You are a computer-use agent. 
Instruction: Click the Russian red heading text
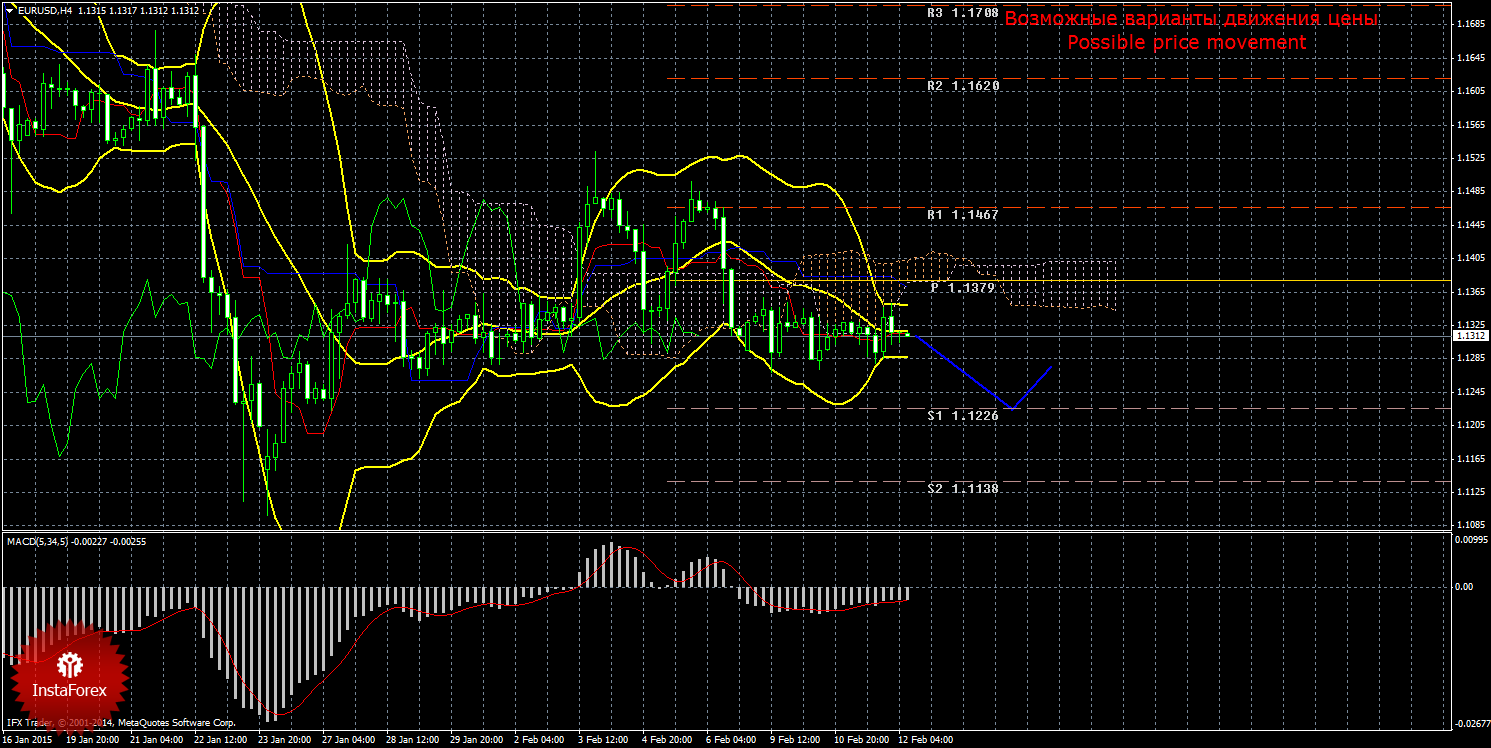[1191, 19]
